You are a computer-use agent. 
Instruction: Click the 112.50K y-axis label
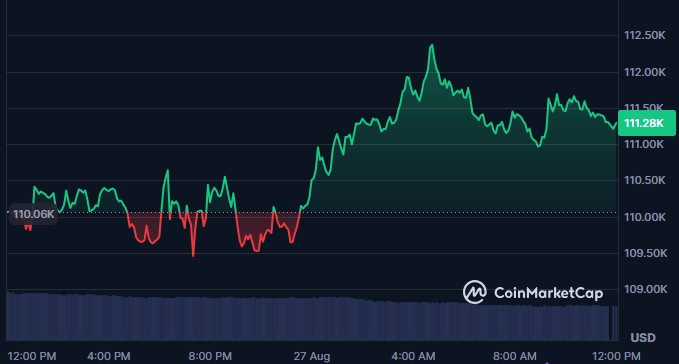(644, 35)
